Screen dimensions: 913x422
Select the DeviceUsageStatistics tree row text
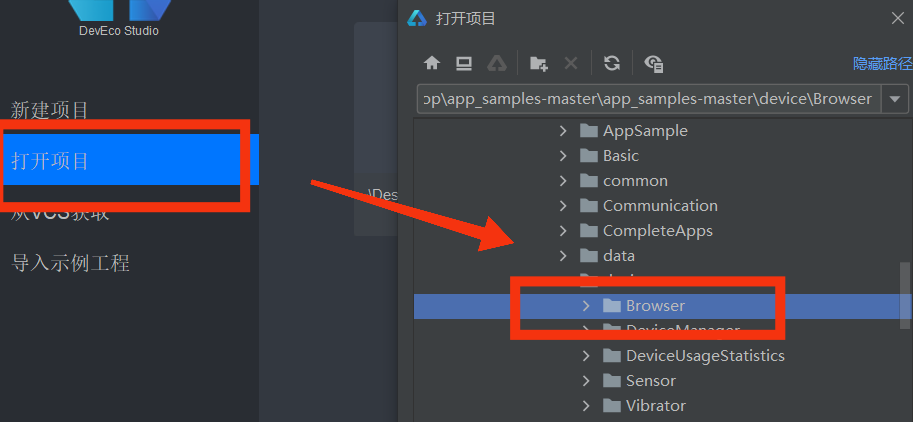click(x=705, y=356)
